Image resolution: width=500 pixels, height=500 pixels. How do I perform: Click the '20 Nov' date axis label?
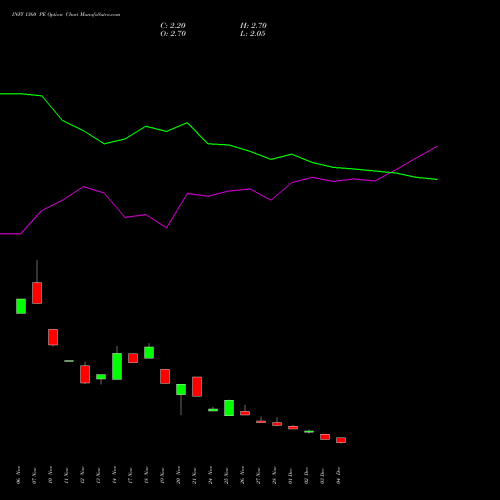tap(178, 475)
